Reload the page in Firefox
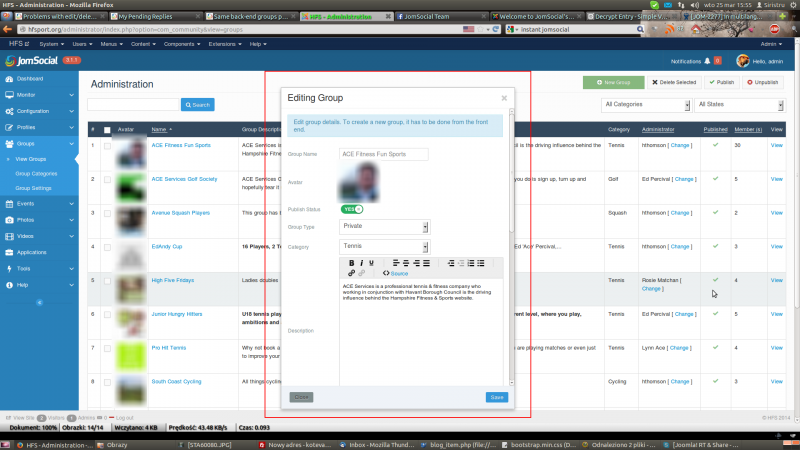Screen dimensions: 800x450 (x=495, y=29)
